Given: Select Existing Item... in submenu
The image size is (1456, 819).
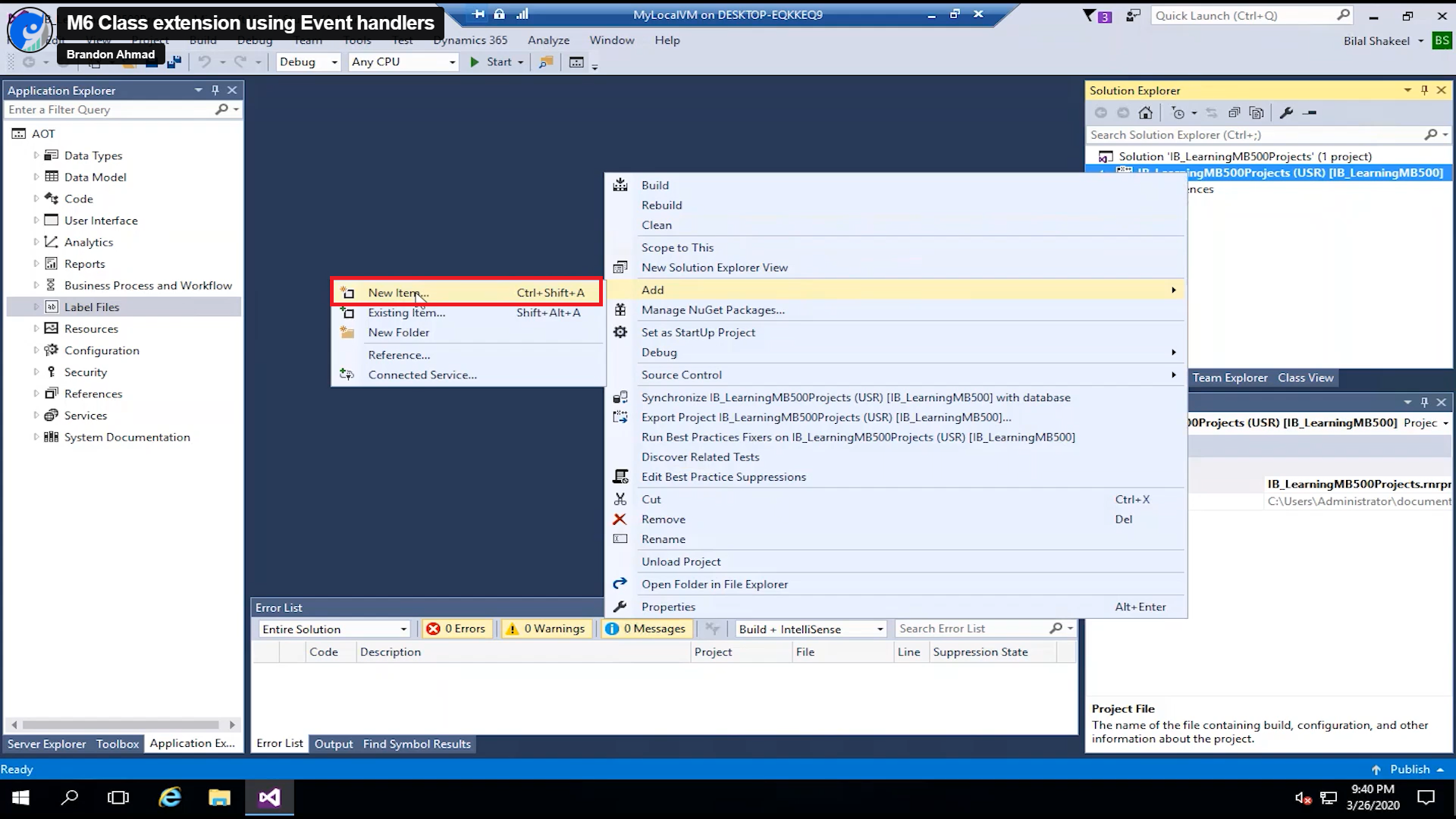Looking at the screenshot, I should (x=468, y=312).
